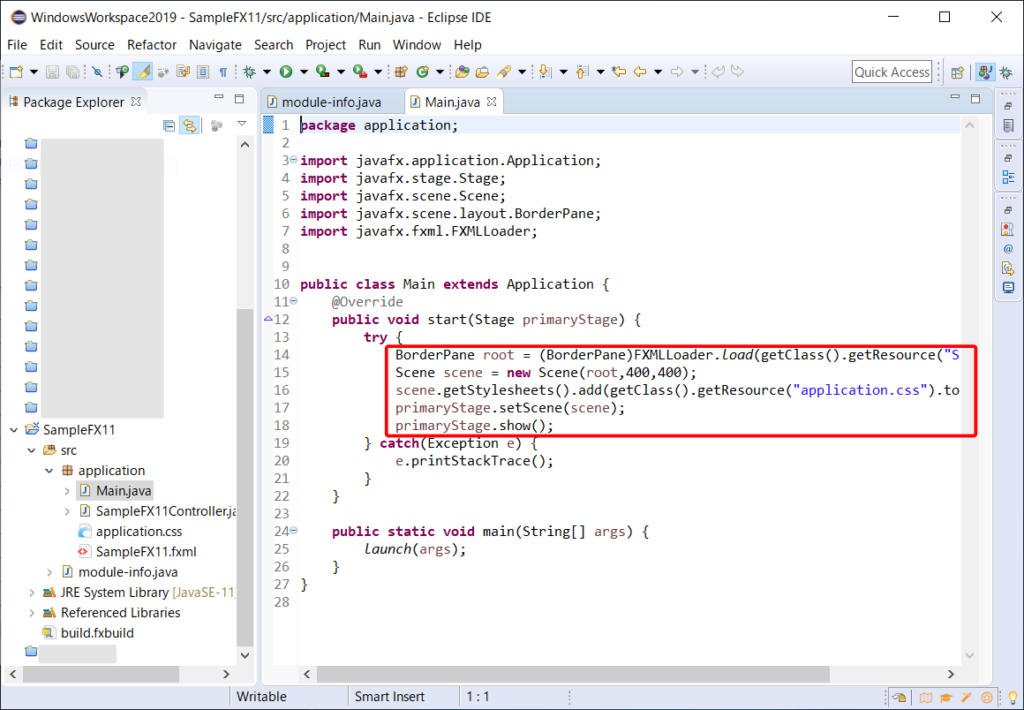Click inside the Quick Access field

tap(893, 72)
